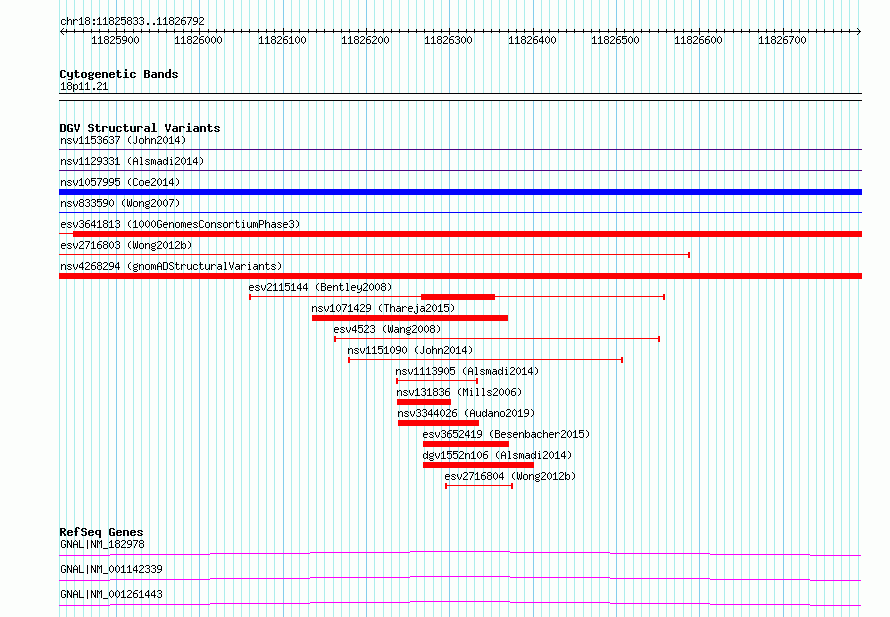
Task: Open the RefSeq Genes track title
Action: click(101, 532)
